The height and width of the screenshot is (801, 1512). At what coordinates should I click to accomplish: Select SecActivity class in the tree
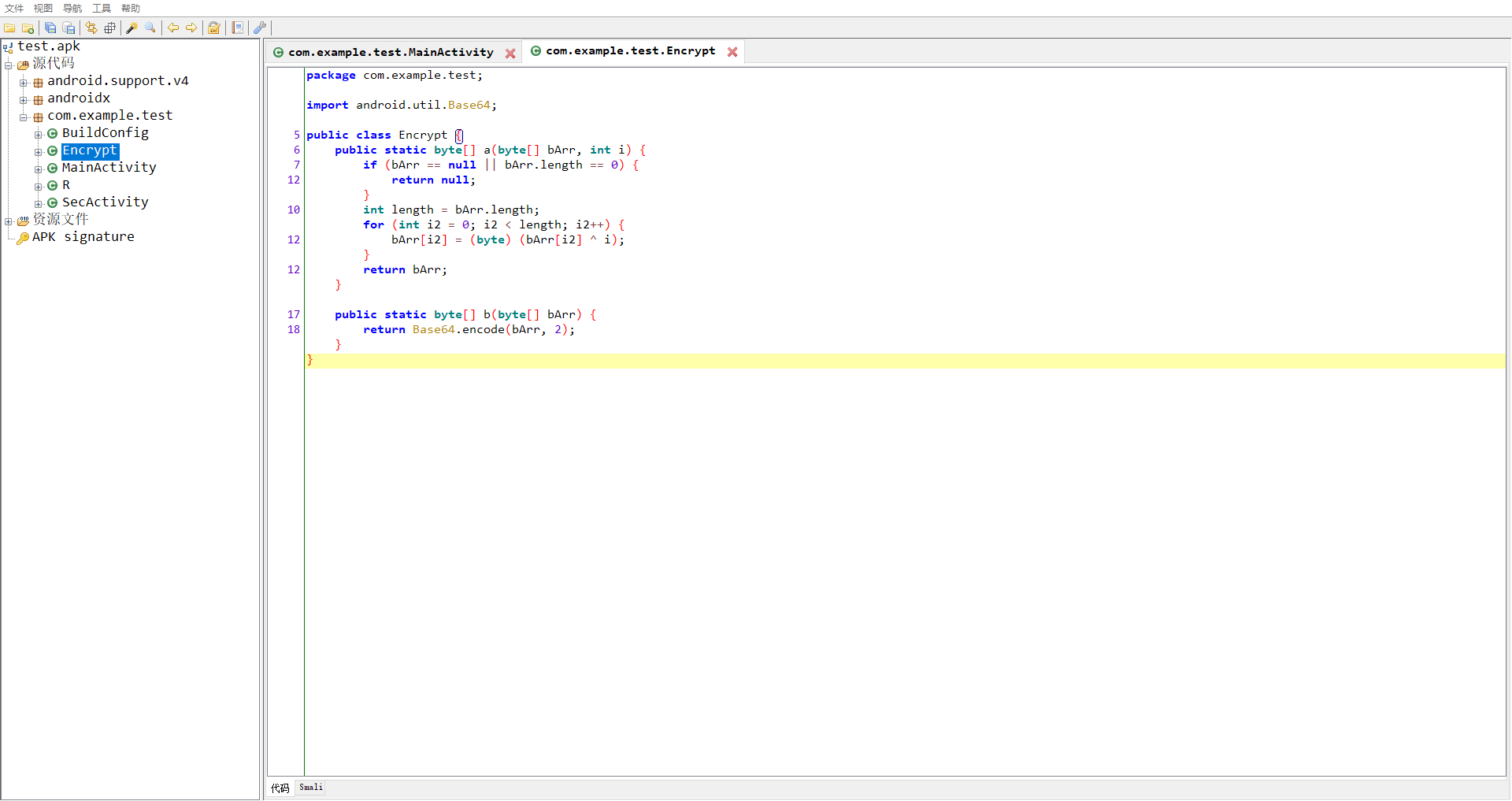point(106,202)
